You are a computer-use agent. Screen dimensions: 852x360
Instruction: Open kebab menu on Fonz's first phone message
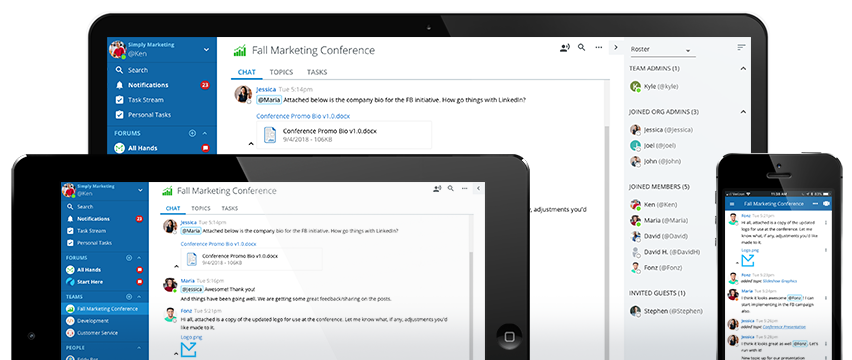click(826, 223)
